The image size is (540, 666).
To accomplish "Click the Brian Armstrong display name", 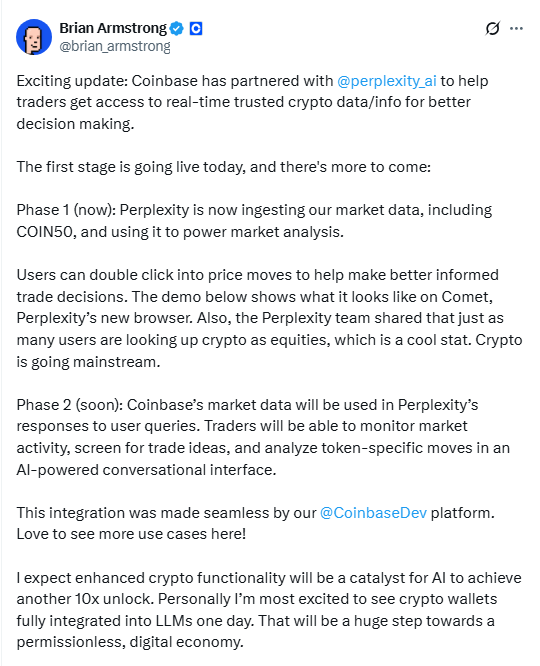I will point(113,28).
